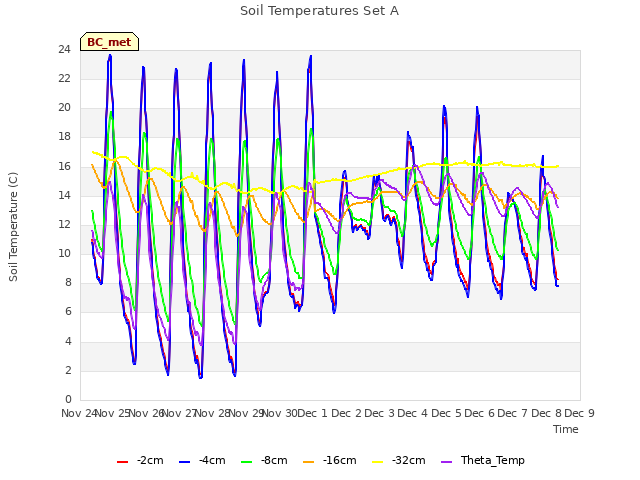Screen dimensions: 640x480
Task: Click the red -2cm legend color swatch
Action: 122,462
